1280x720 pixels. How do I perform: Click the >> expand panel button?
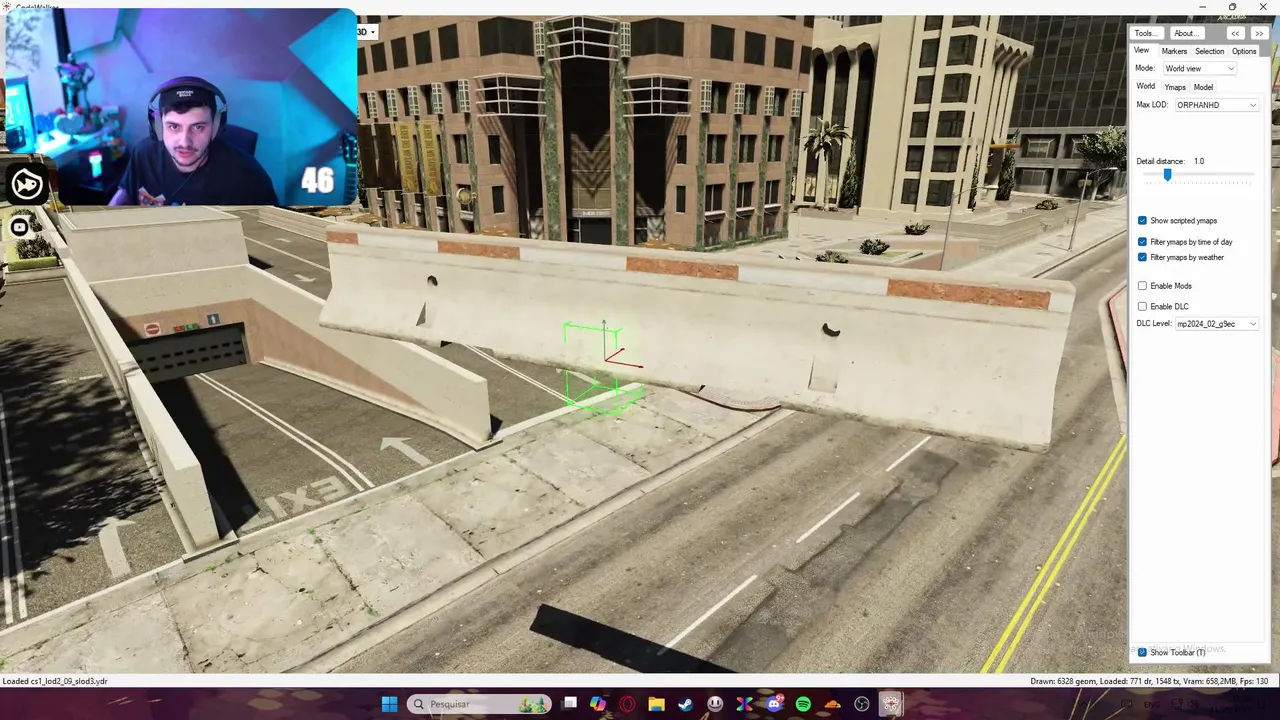pos(1259,33)
